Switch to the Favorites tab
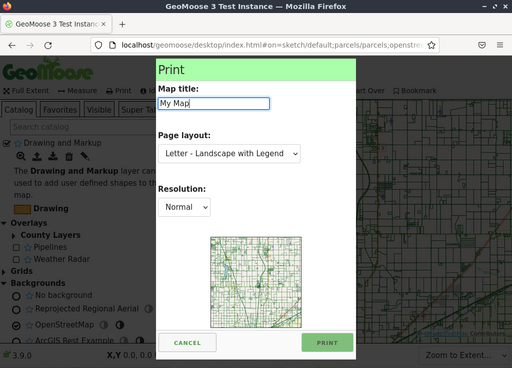 [x=60, y=110]
